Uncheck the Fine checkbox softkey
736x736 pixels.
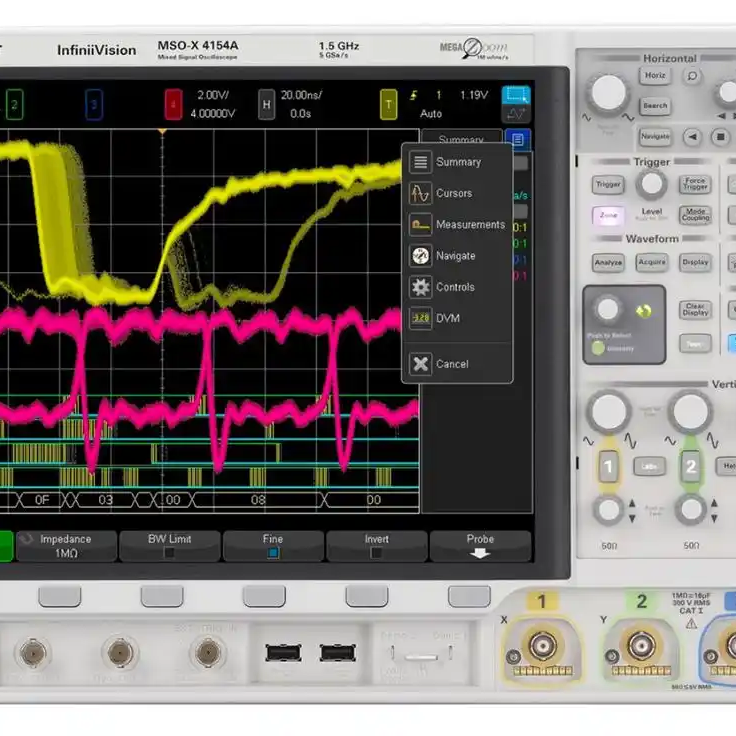[x=273, y=546]
